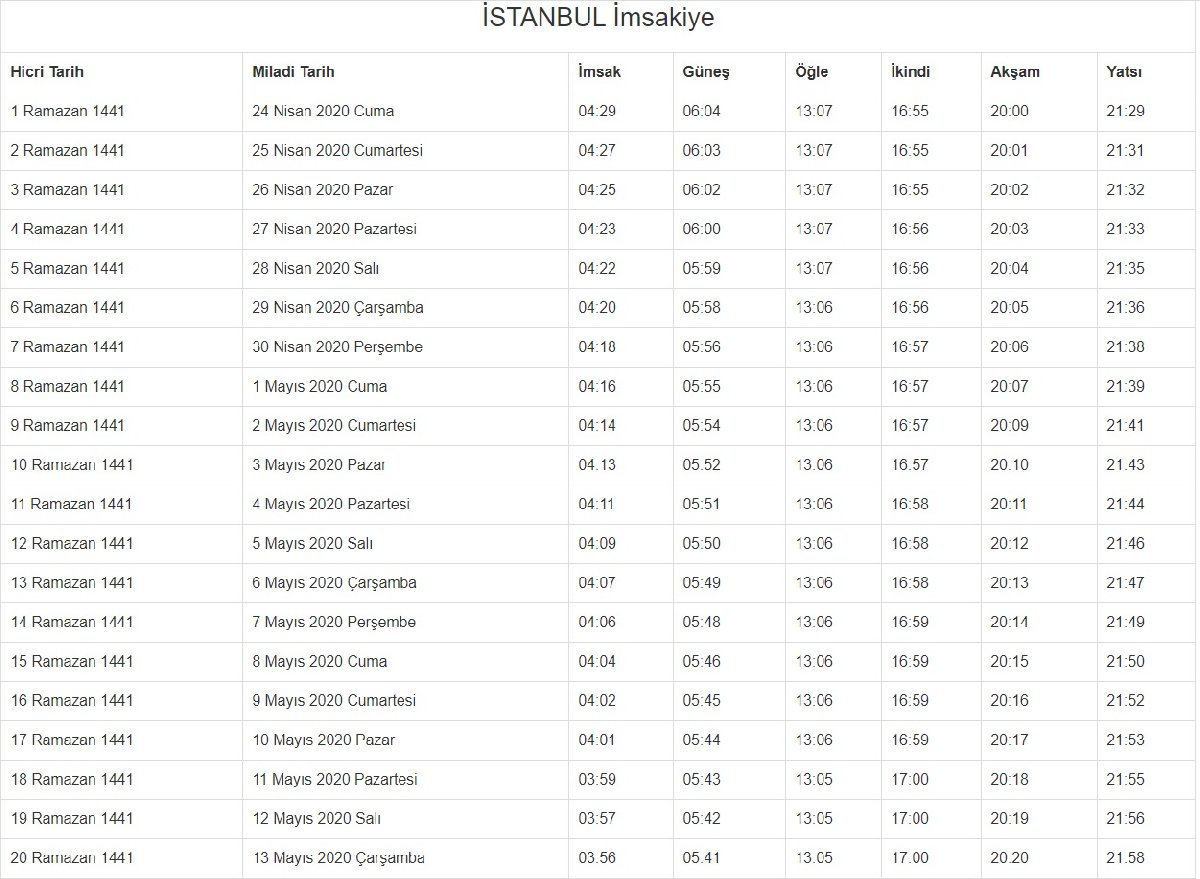Click Yatsı time 21:35
This screenshot has width=1200, height=879.
point(1125,268)
